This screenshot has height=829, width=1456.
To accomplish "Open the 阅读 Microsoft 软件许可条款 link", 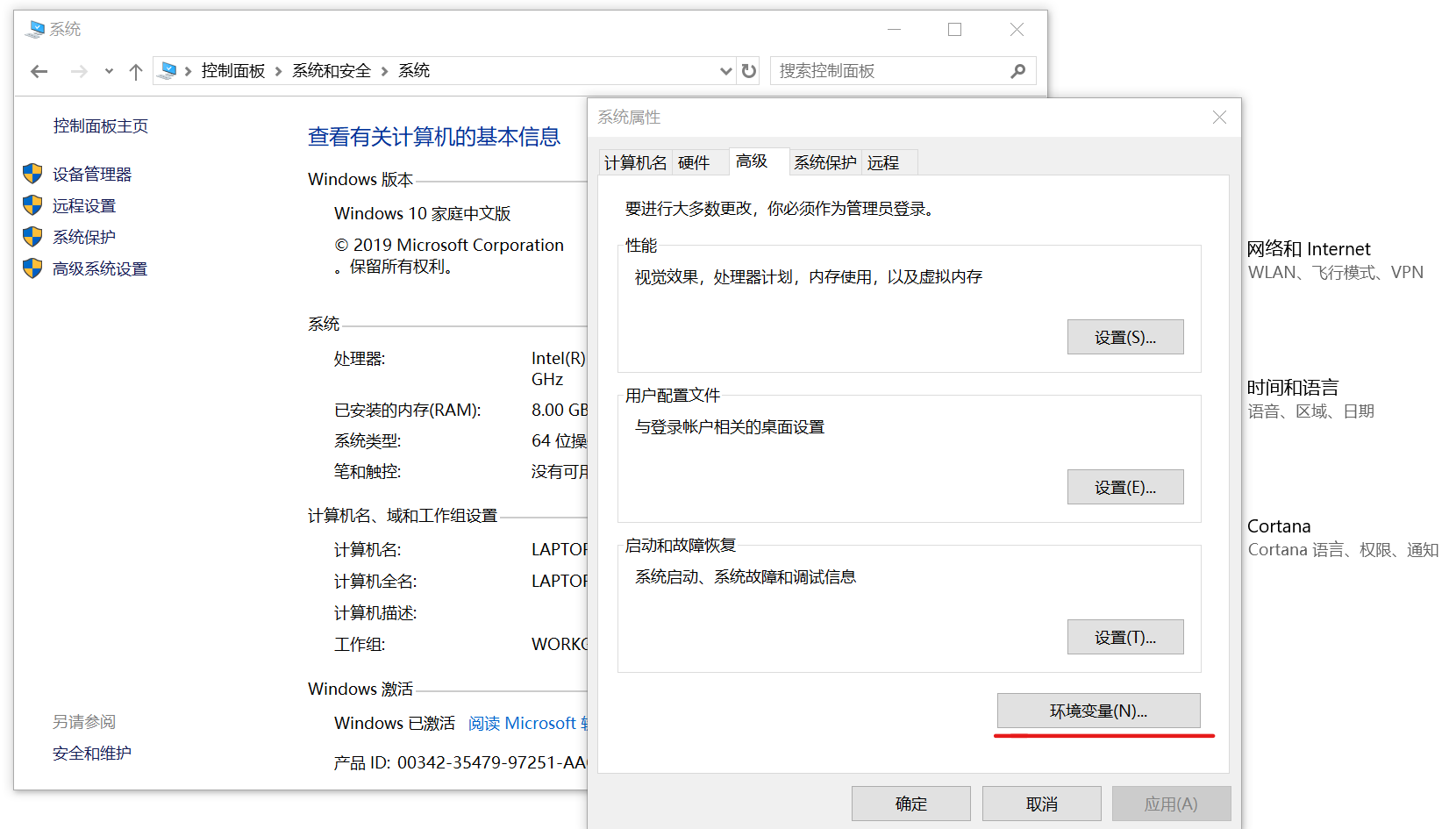I will tap(526, 723).
